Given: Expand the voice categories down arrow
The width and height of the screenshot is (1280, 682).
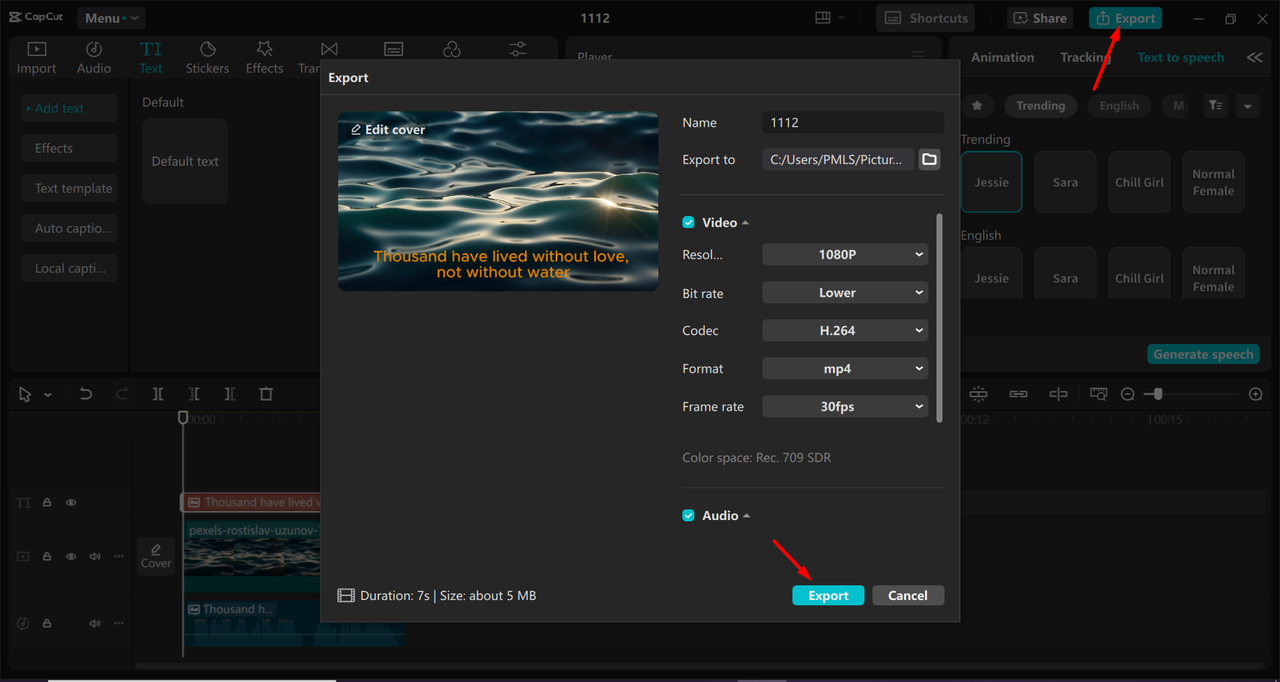Looking at the screenshot, I should (1247, 105).
